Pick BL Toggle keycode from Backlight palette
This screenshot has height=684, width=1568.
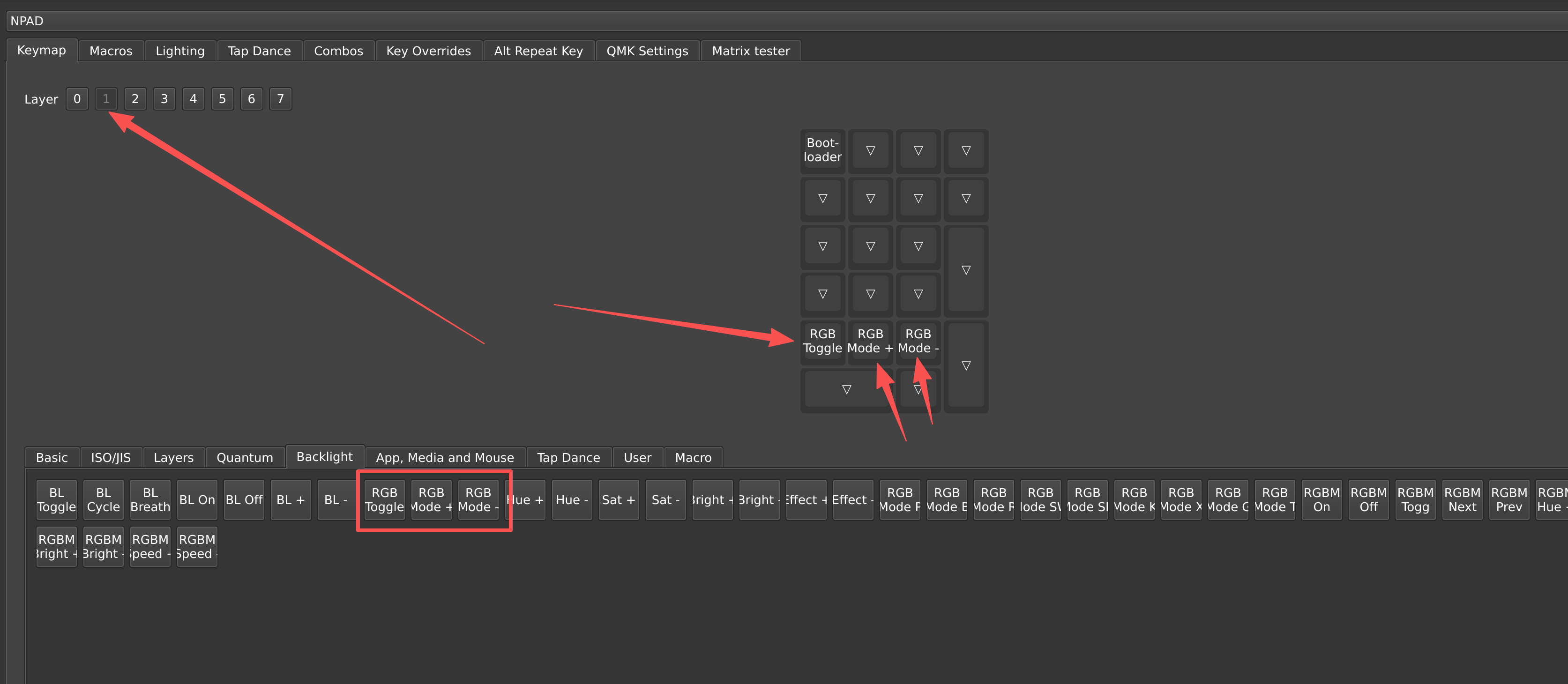[x=57, y=499]
